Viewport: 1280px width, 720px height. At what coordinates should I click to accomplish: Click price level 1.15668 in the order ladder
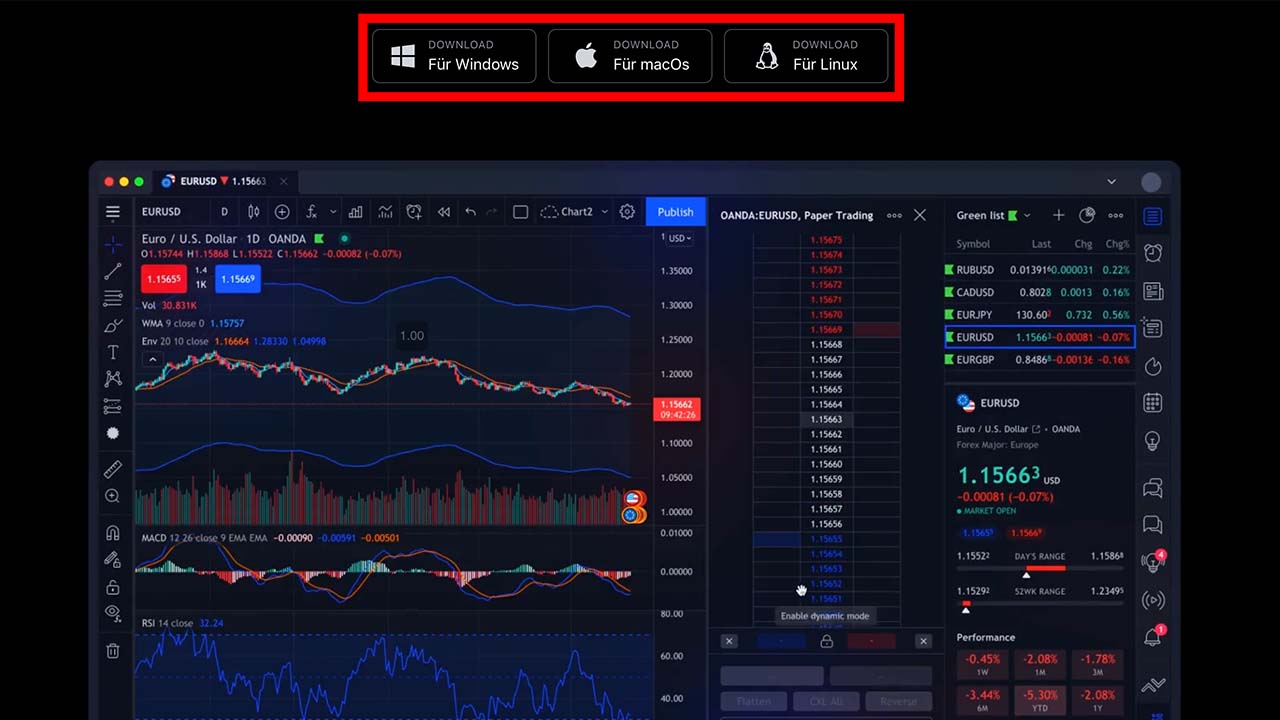[826, 344]
